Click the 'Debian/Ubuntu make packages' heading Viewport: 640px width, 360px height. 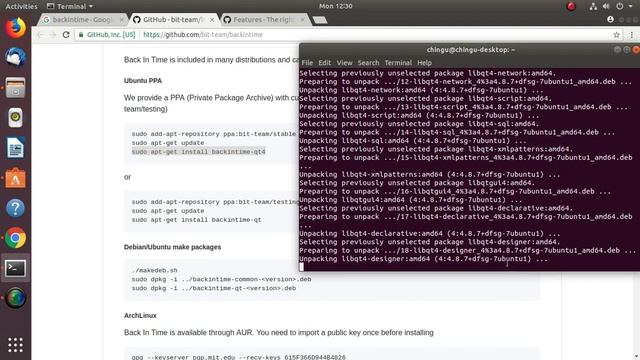pyautogui.click(x=172, y=247)
